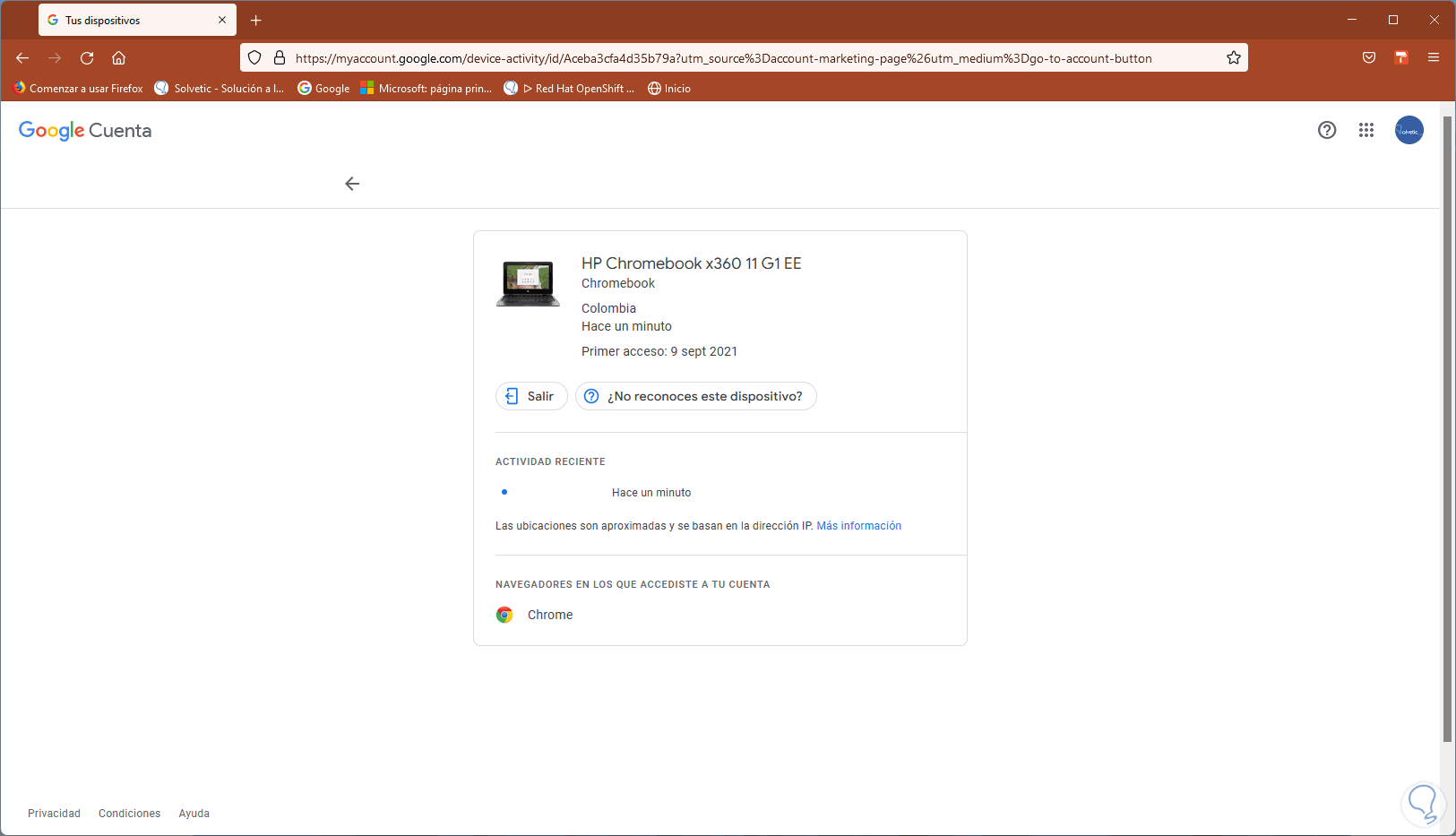Open the 'Microsoft: página prin...' bookmark
The image size is (1456, 836).
tap(426, 88)
